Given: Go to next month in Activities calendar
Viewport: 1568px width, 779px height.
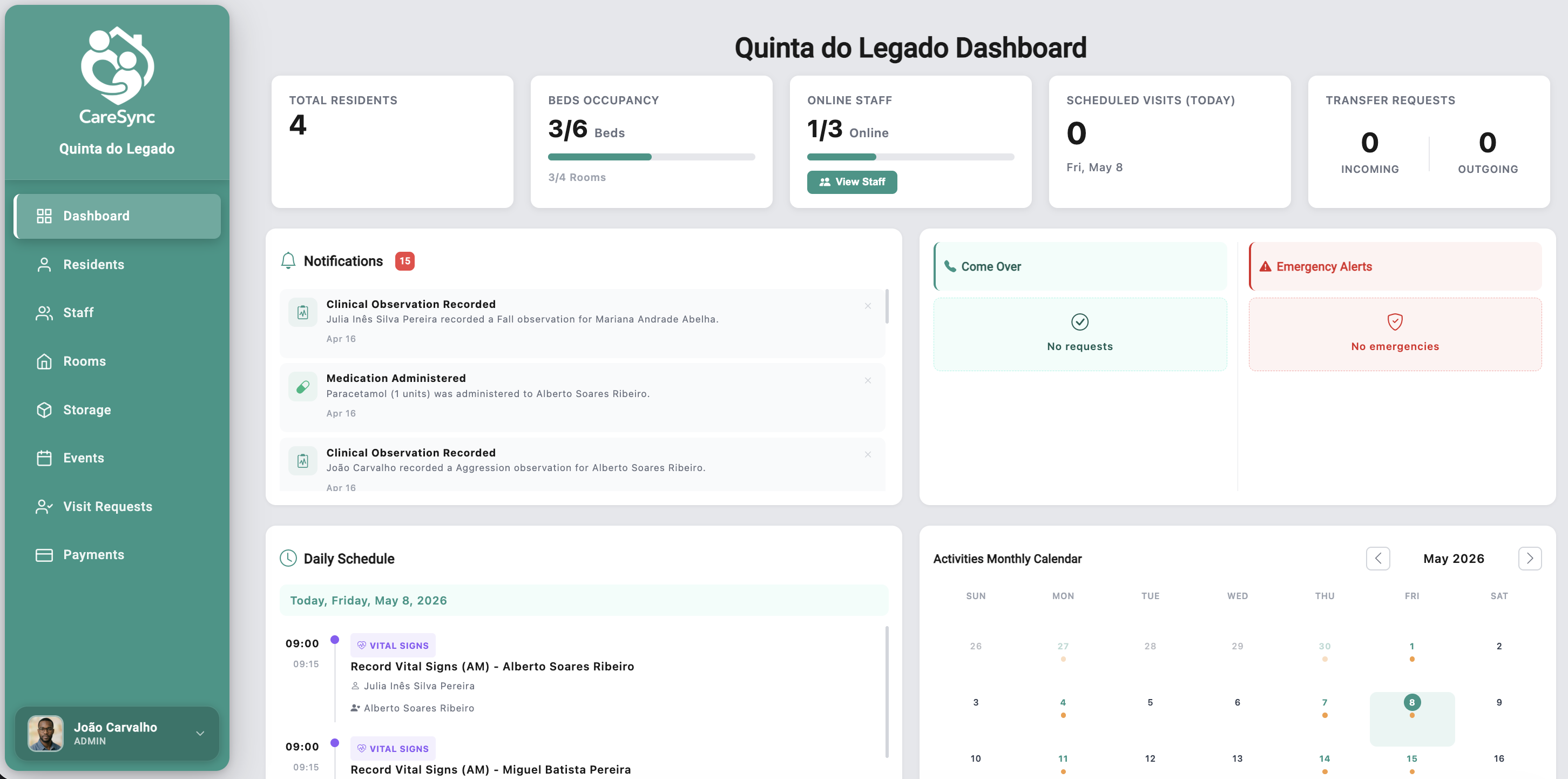Looking at the screenshot, I should pos(1530,559).
